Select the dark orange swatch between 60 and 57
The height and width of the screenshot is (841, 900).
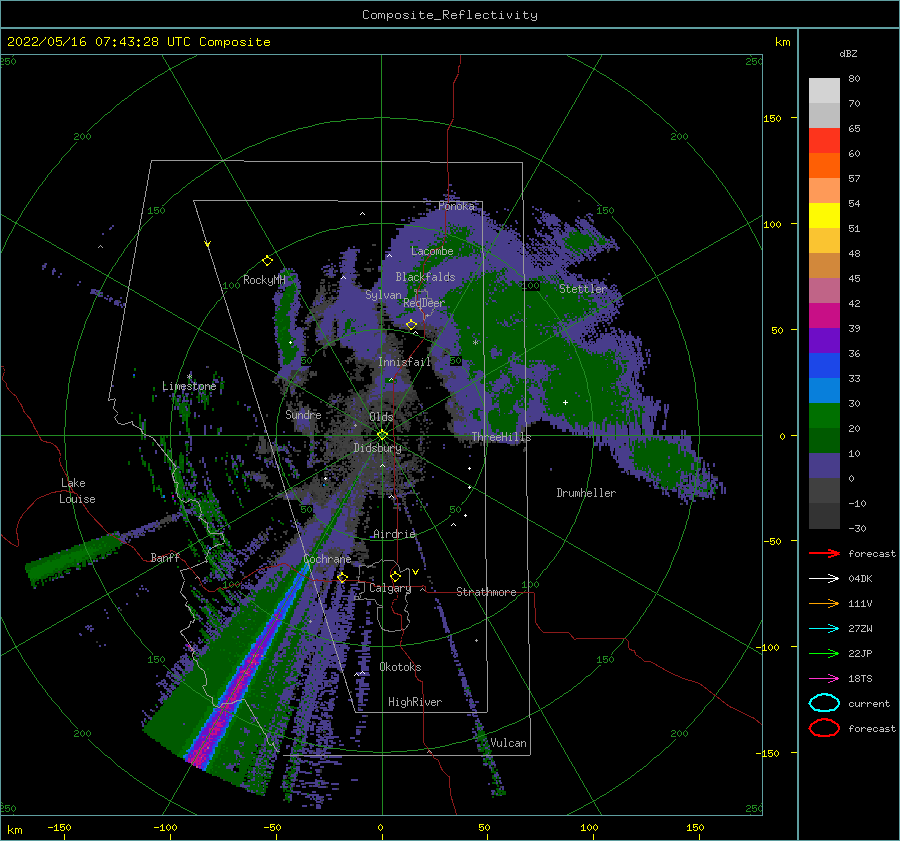coord(824,166)
